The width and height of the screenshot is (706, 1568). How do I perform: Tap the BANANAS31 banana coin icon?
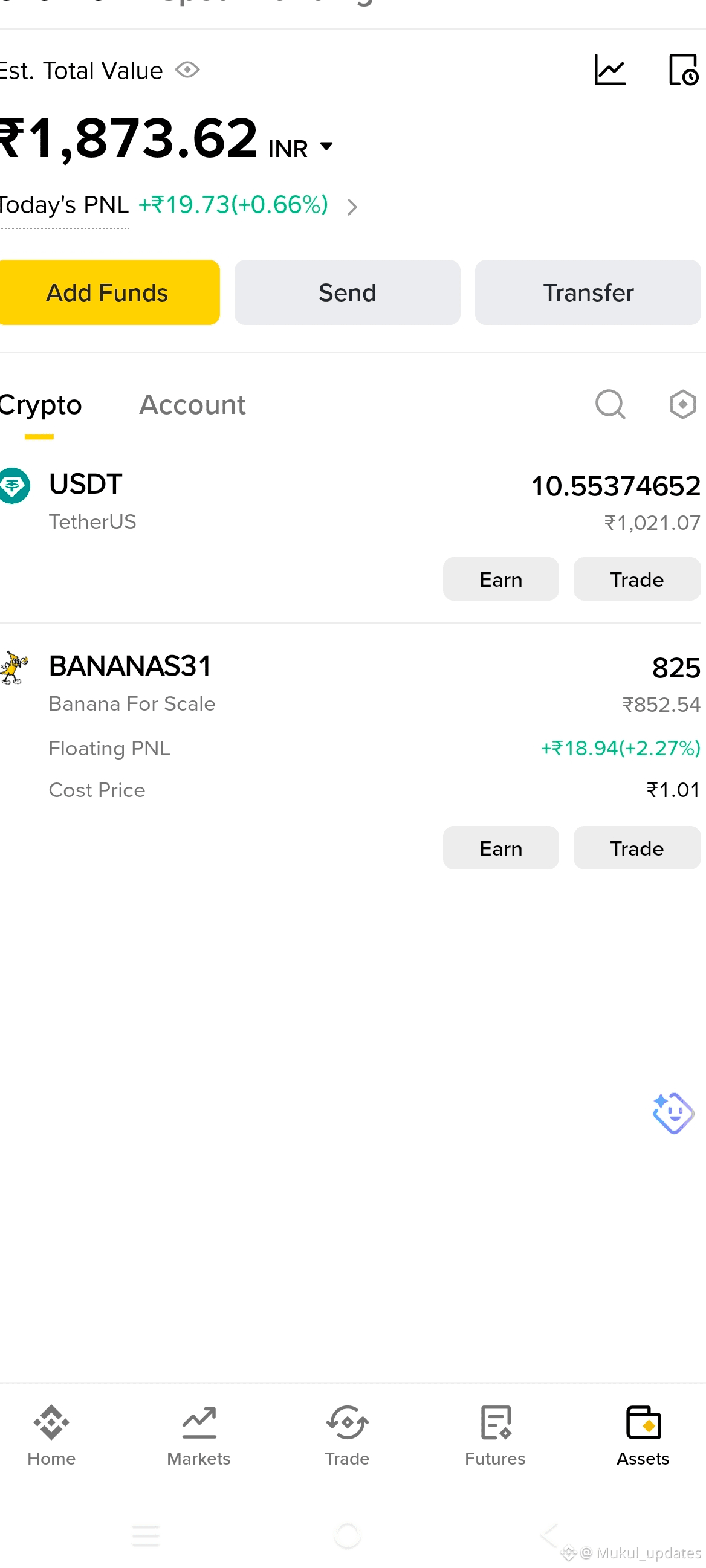pyautogui.click(x=14, y=667)
